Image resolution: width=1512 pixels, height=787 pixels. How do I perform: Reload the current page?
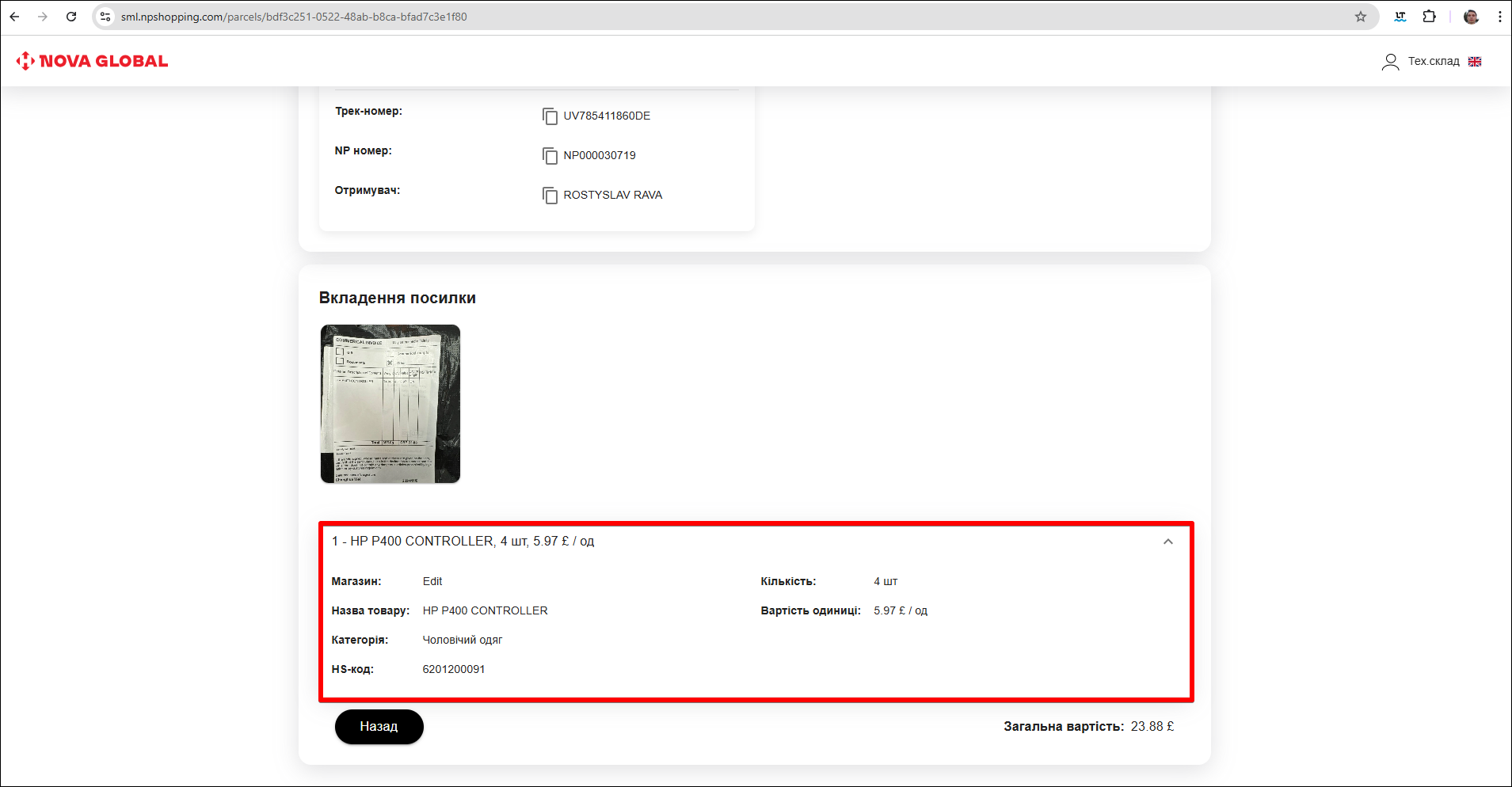pos(71,17)
